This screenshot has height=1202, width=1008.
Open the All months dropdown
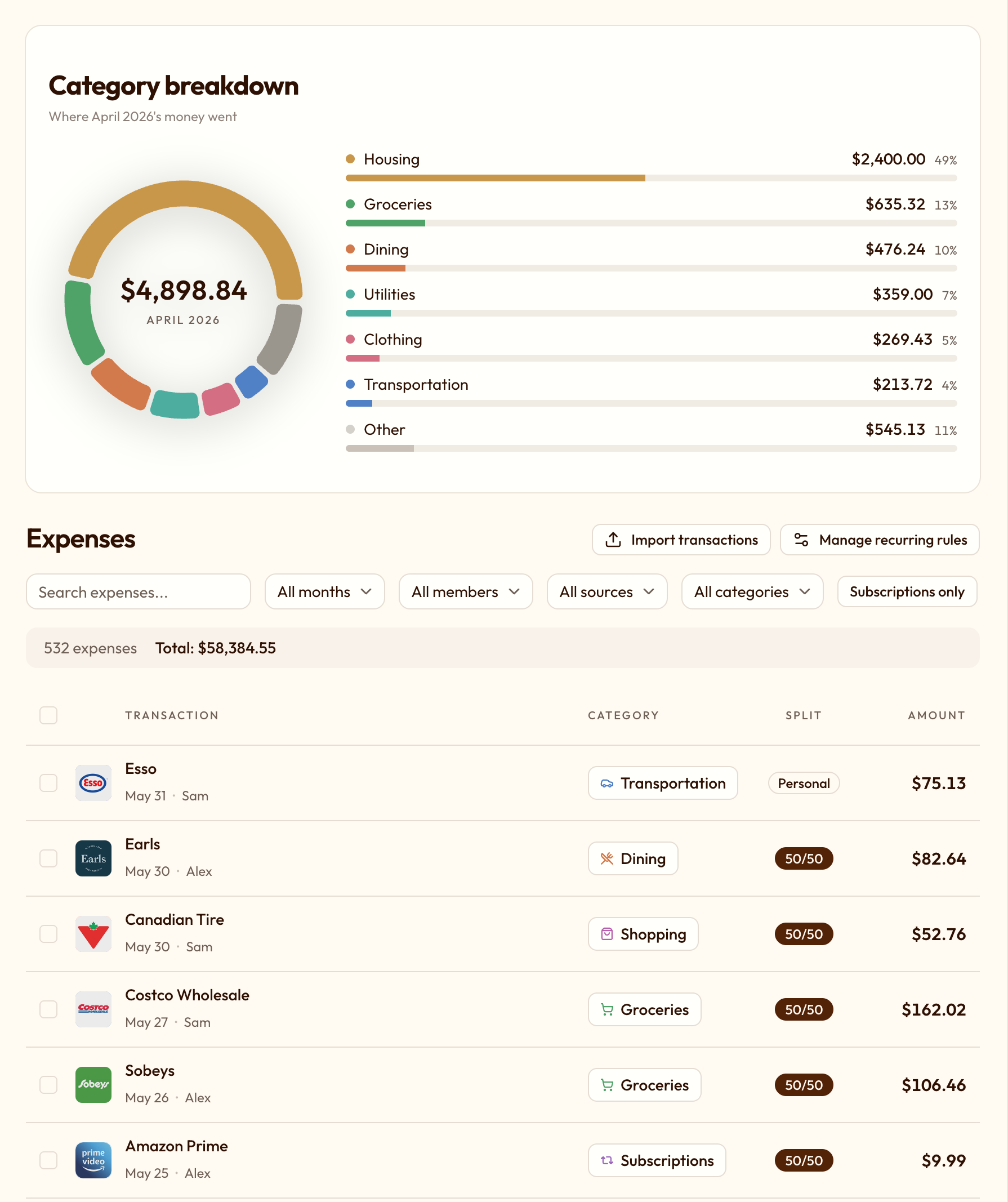click(324, 592)
